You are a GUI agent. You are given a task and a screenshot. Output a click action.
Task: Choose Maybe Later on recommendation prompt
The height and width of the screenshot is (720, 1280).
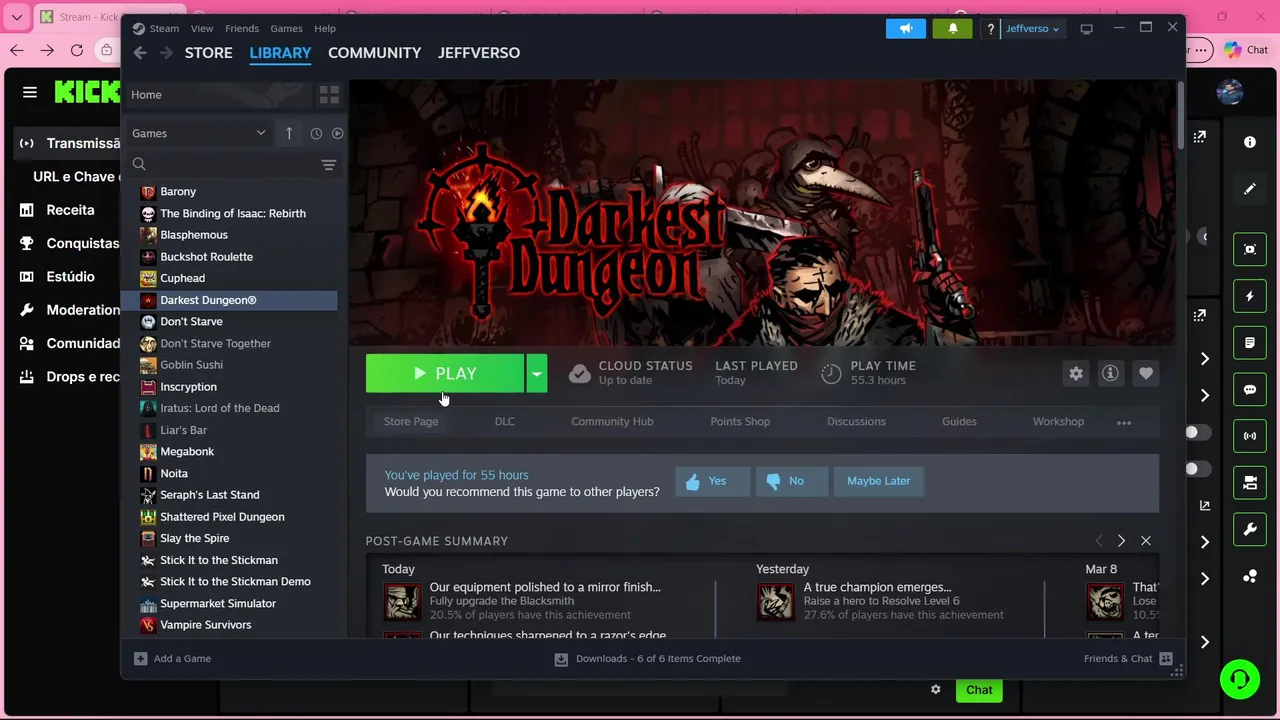tap(879, 481)
